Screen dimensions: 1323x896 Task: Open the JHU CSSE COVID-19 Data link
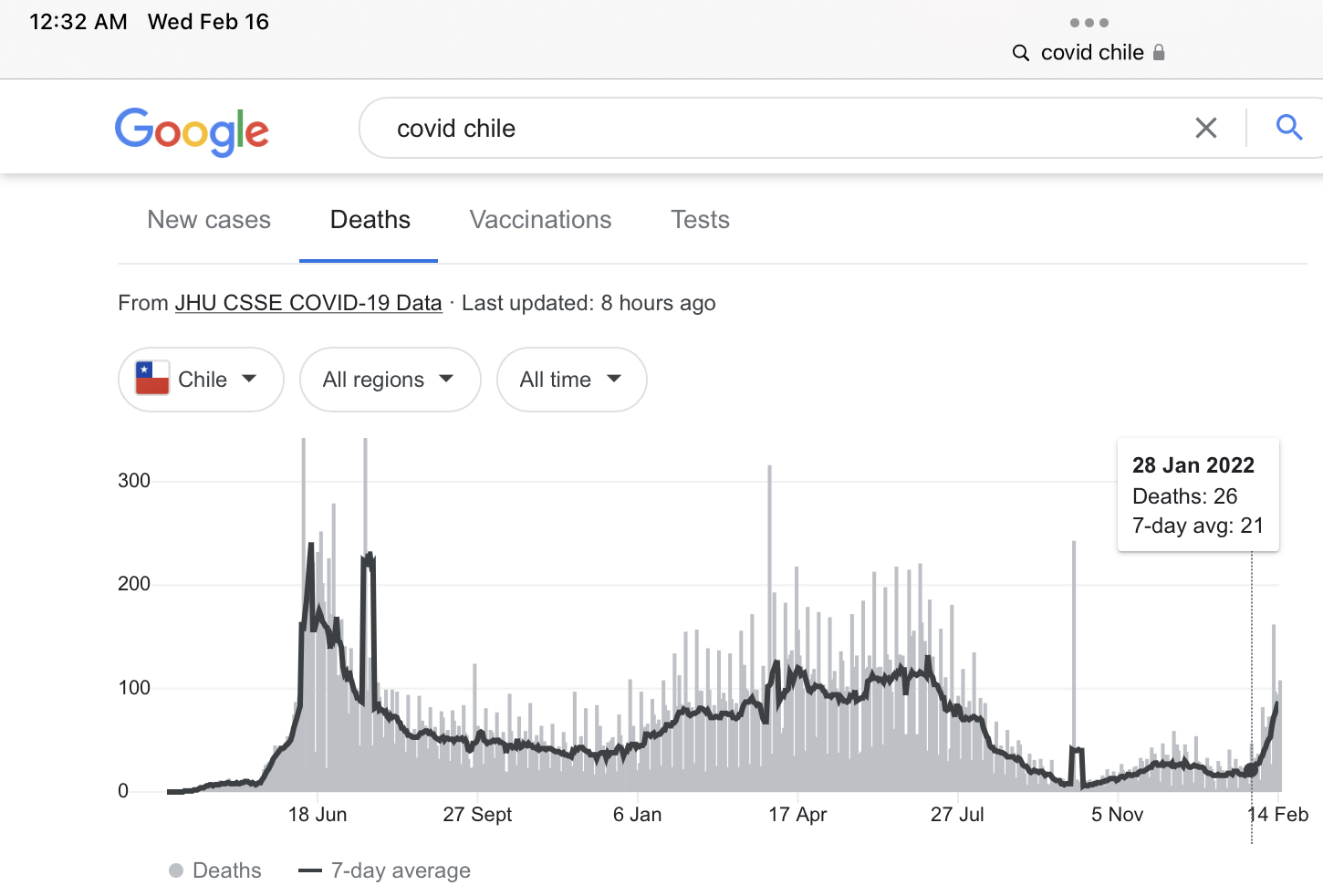point(308,303)
